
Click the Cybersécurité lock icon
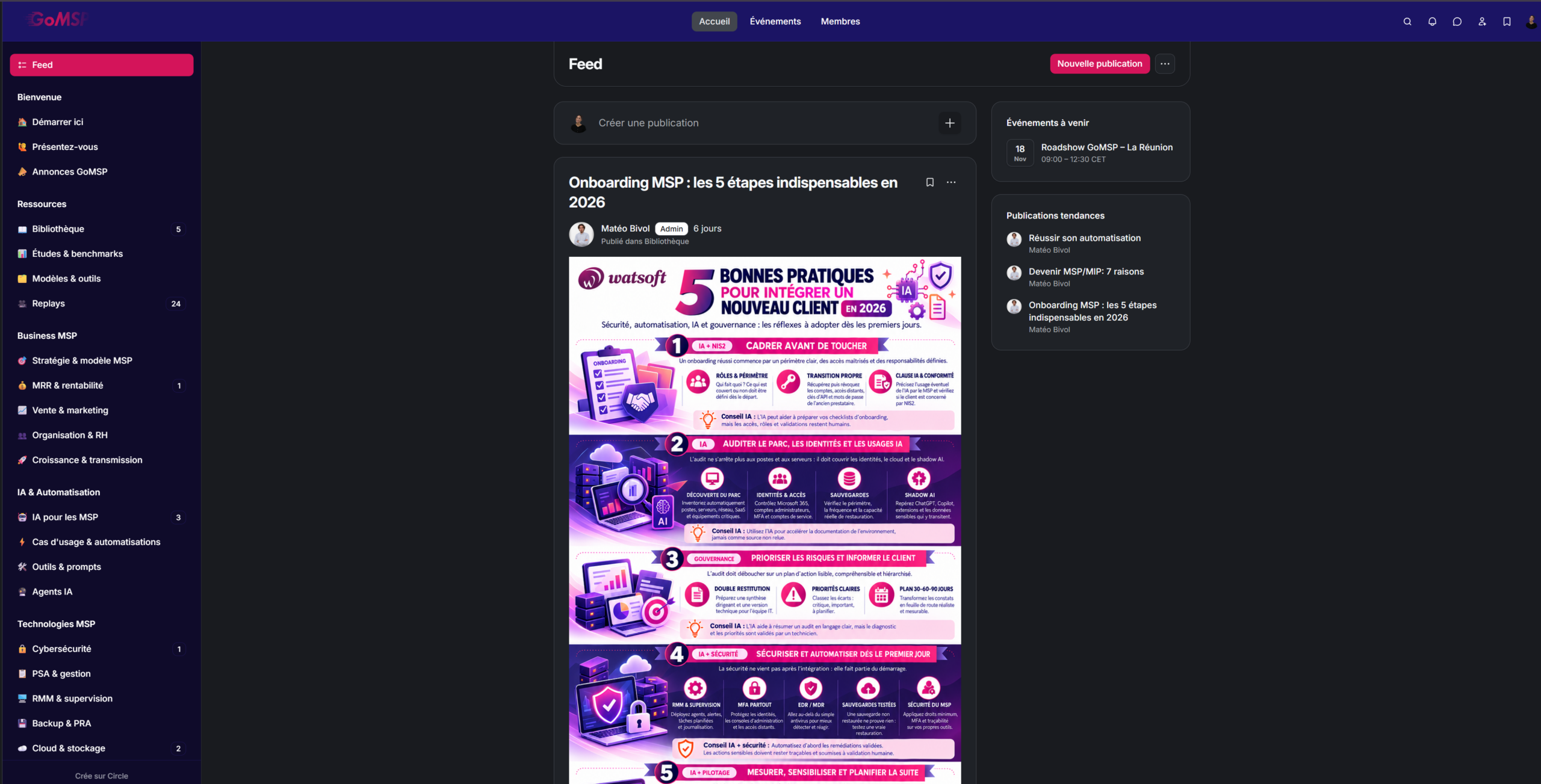click(x=22, y=649)
